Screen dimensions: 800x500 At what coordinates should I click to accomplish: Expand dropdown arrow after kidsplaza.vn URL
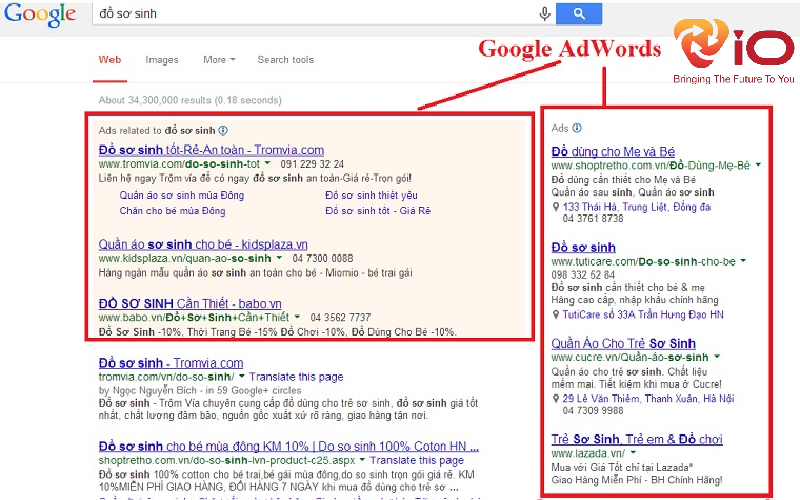(279, 258)
